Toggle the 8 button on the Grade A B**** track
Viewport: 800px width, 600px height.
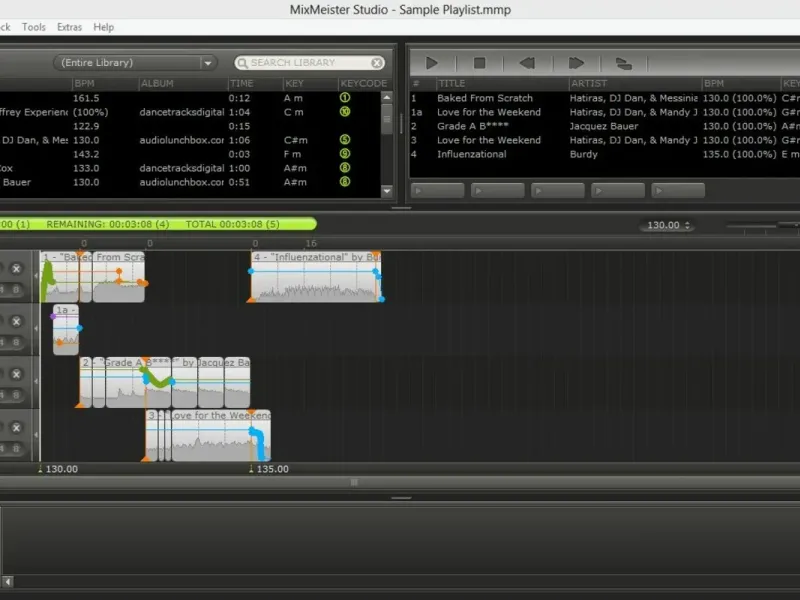click(x=16, y=395)
